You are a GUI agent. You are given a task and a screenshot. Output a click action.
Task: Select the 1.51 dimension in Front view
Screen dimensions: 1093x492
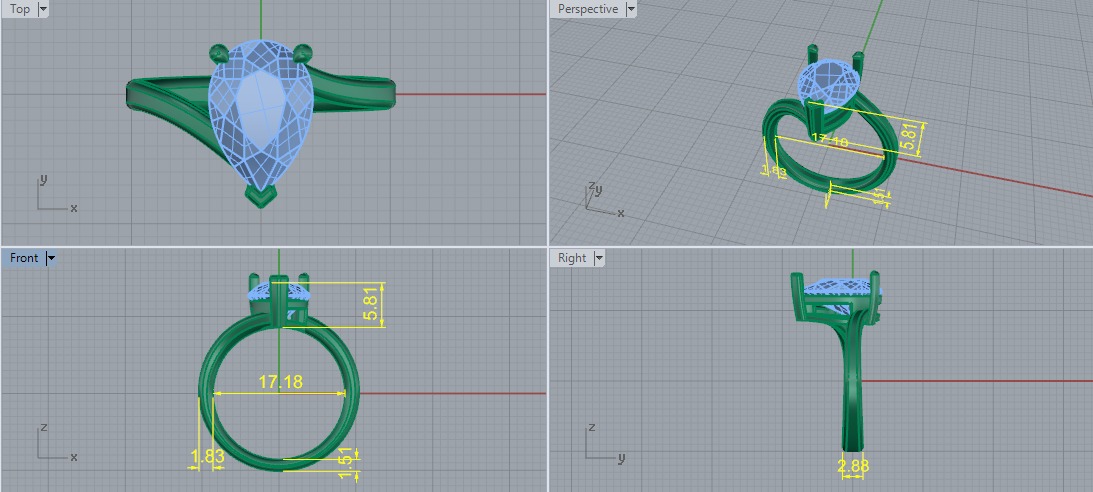[x=346, y=463]
